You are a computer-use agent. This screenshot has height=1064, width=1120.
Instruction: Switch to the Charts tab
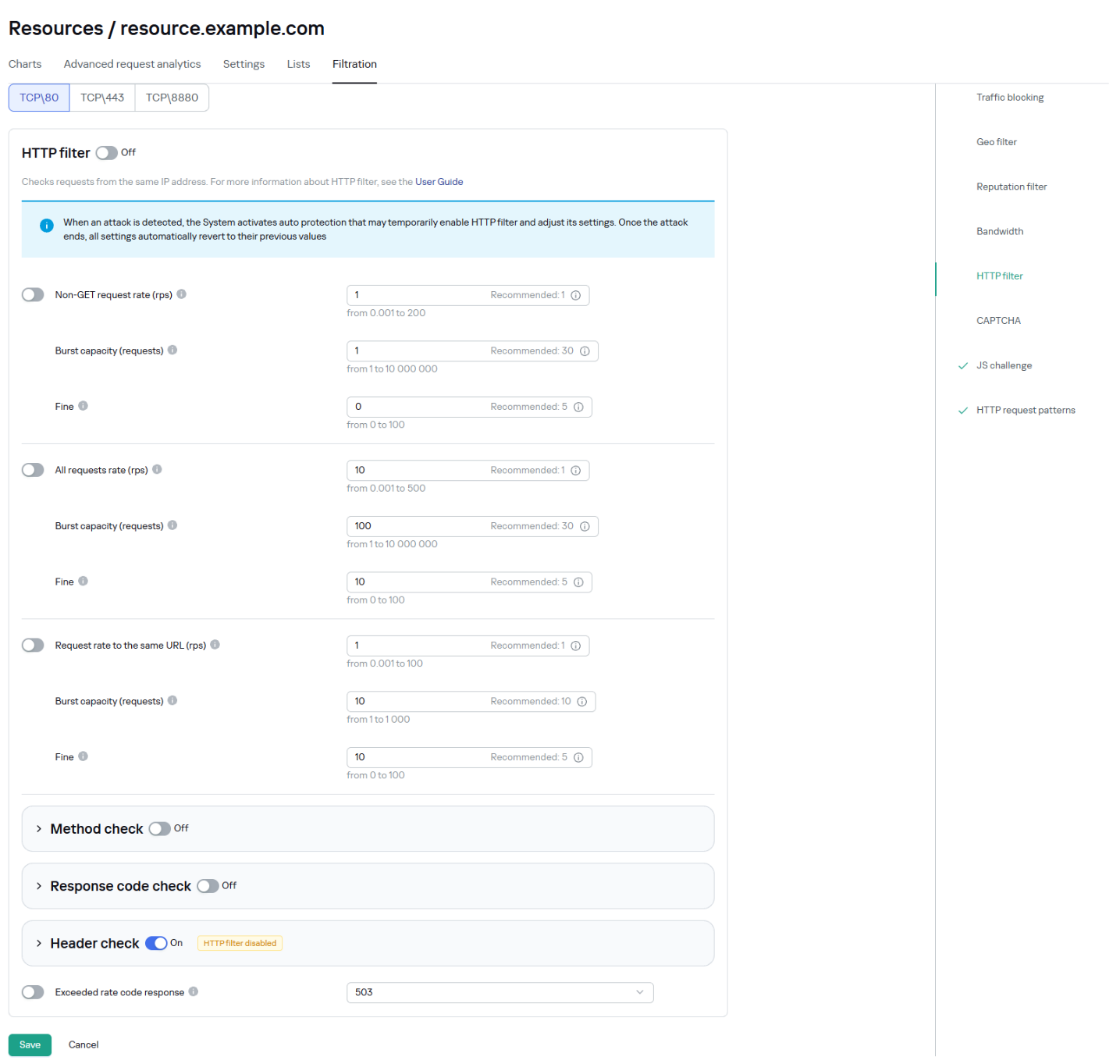coord(25,64)
